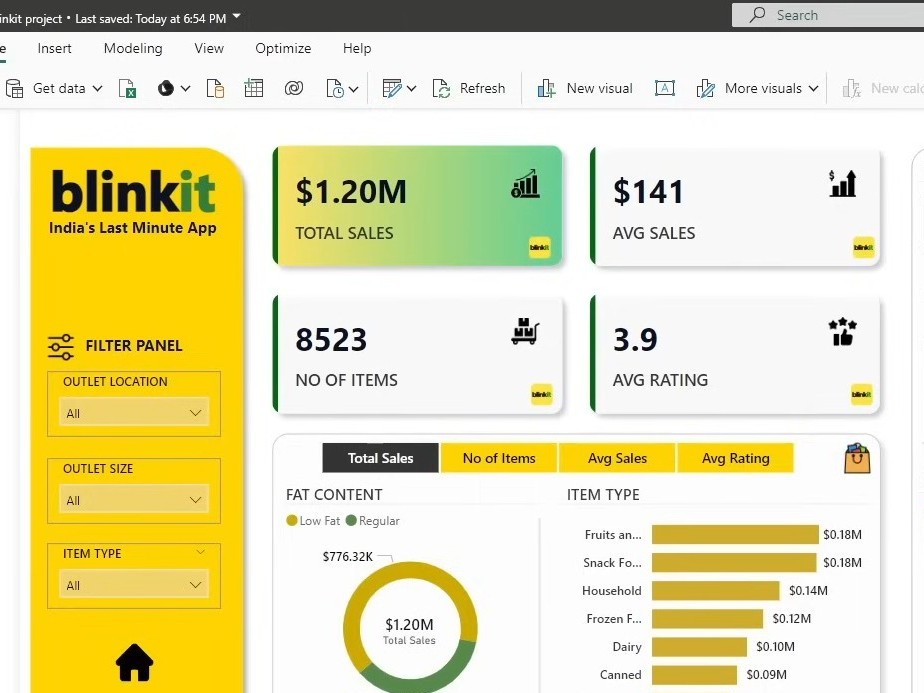Click the home icon in filter panel
Viewport: 924px width, 693px height.
click(x=135, y=662)
